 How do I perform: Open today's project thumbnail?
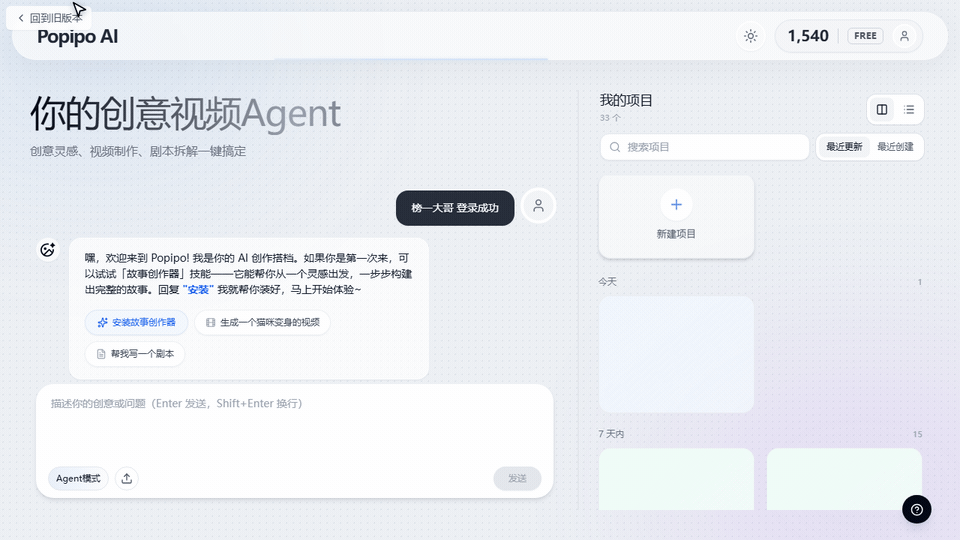click(x=676, y=354)
